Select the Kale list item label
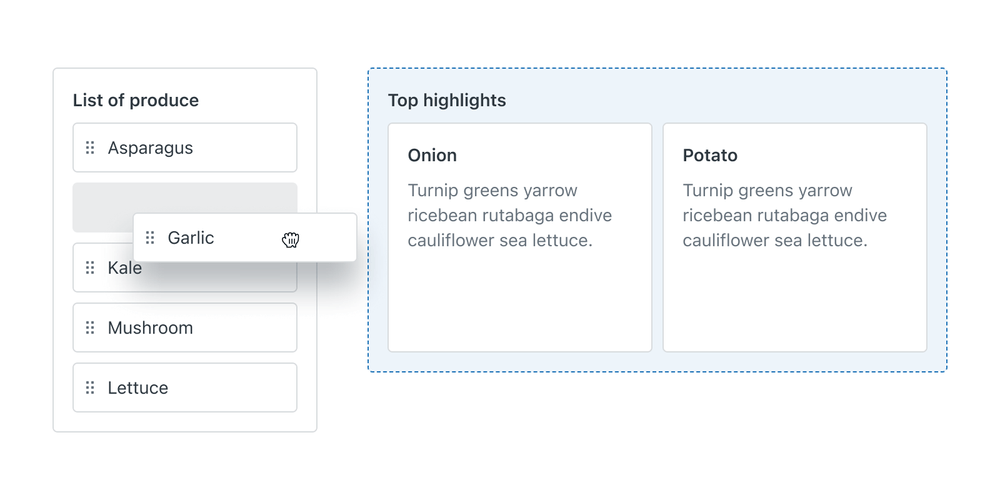 coord(124,268)
